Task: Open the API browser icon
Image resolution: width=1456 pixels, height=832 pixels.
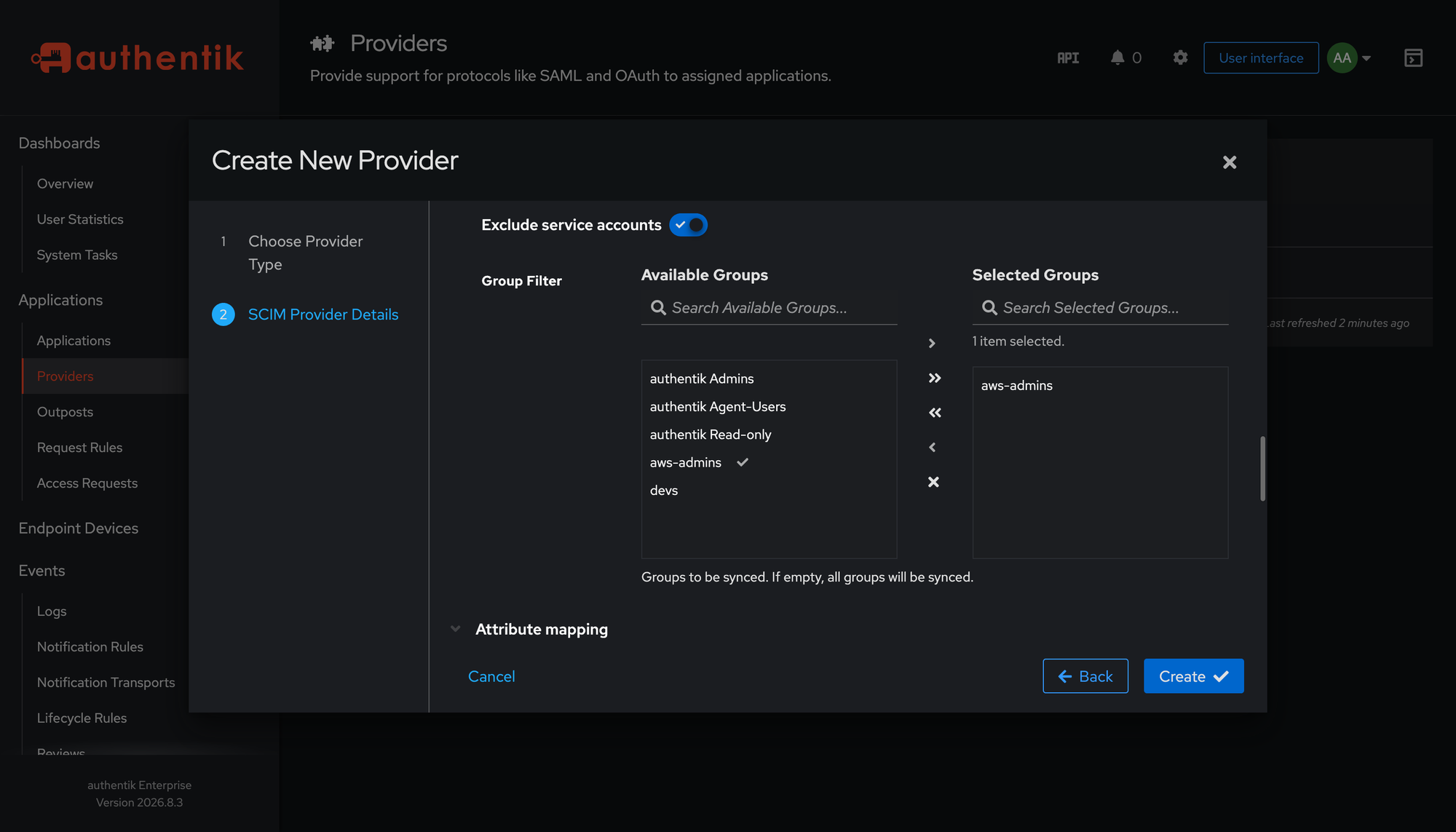Action: click(1068, 58)
